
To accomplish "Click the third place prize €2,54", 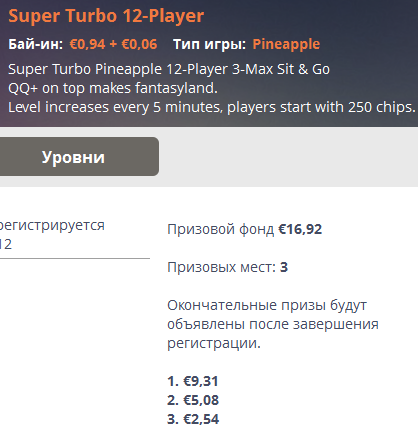I will pos(193,419).
